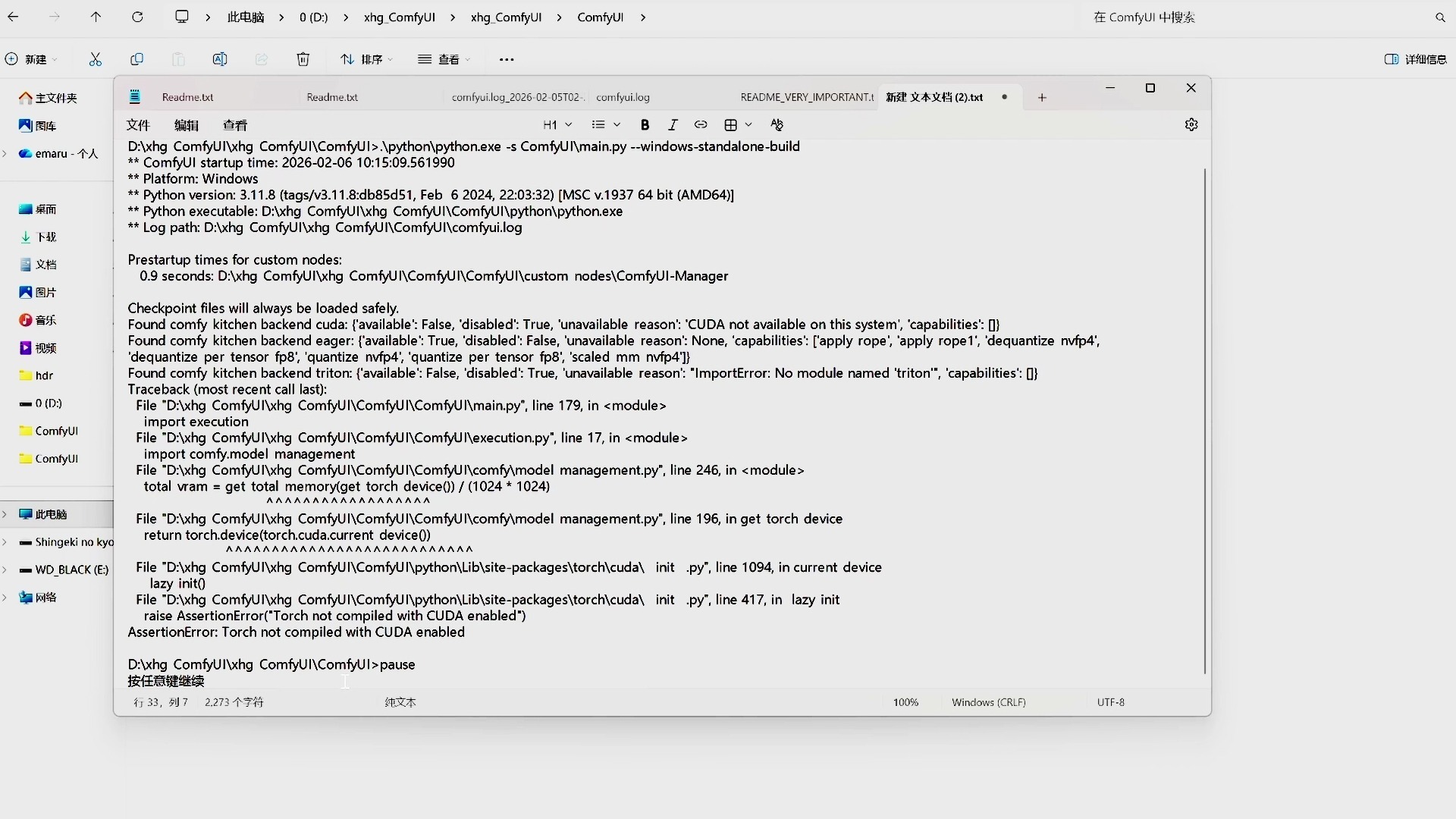The width and height of the screenshot is (1456, 819).
Task: Click the 详细信息 details pane button
Action: click(x=1415, y=59)
